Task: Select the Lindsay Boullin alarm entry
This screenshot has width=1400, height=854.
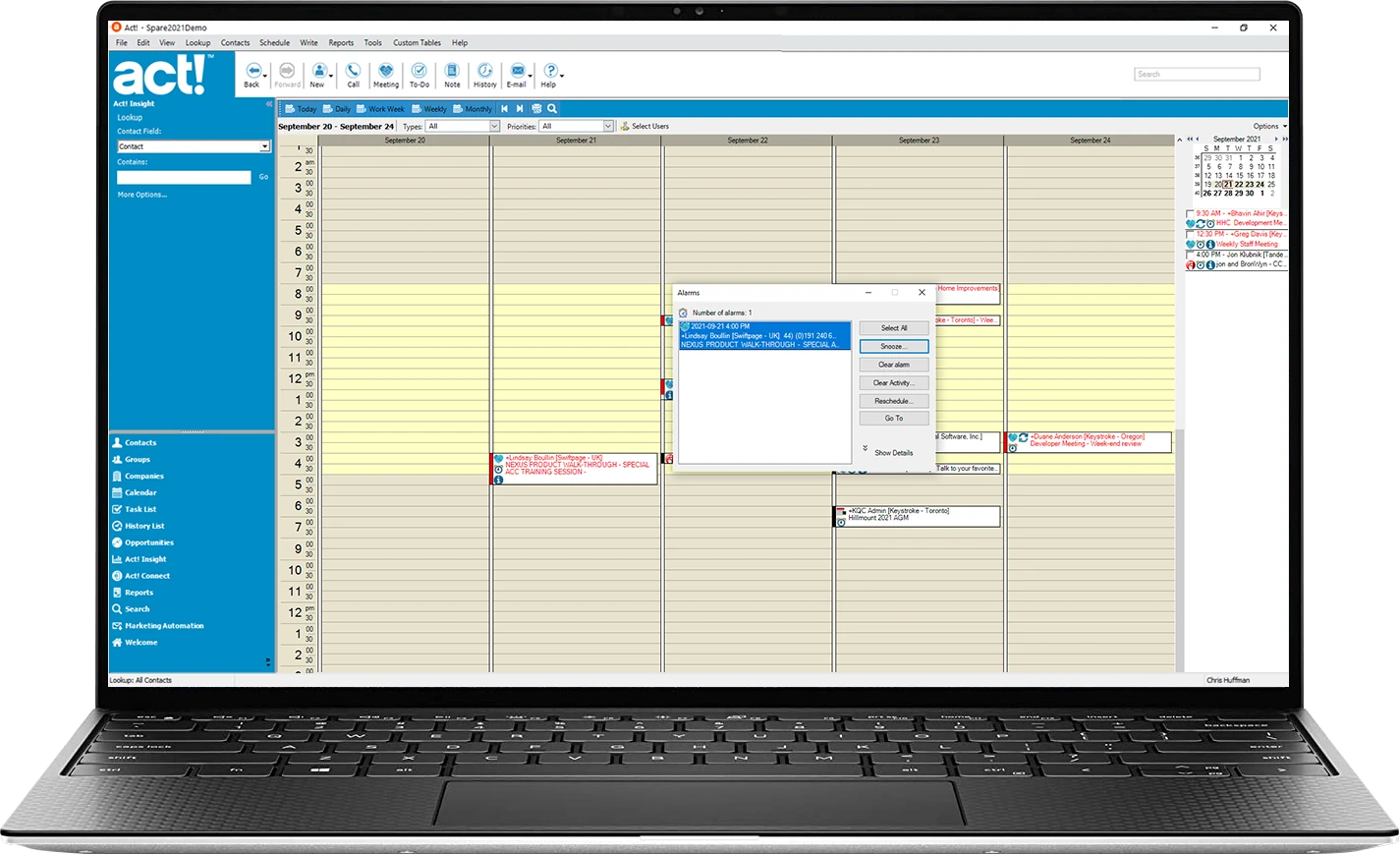Action: [765, 336]
